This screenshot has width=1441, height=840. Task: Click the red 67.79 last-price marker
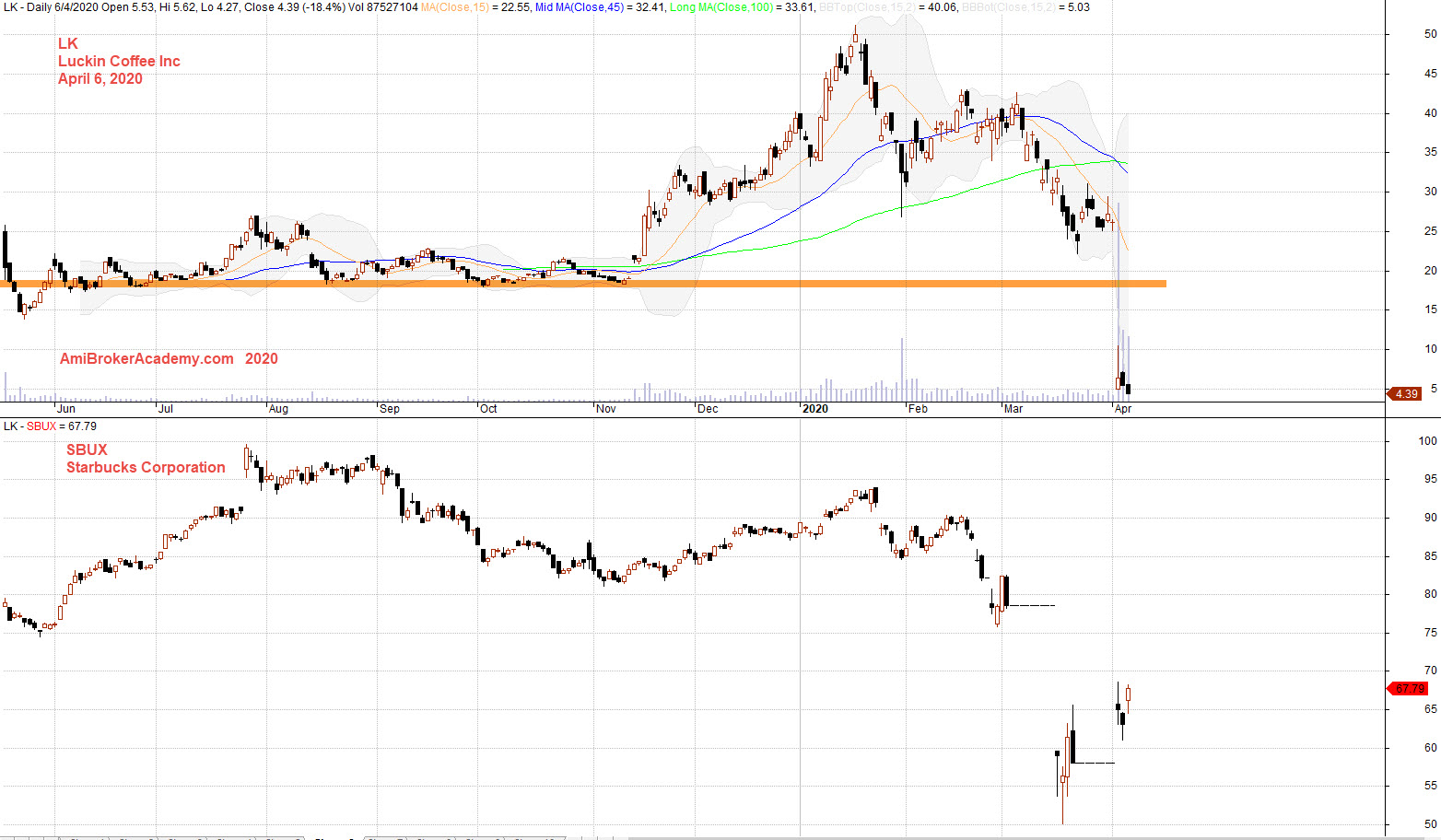(1407, 688)
